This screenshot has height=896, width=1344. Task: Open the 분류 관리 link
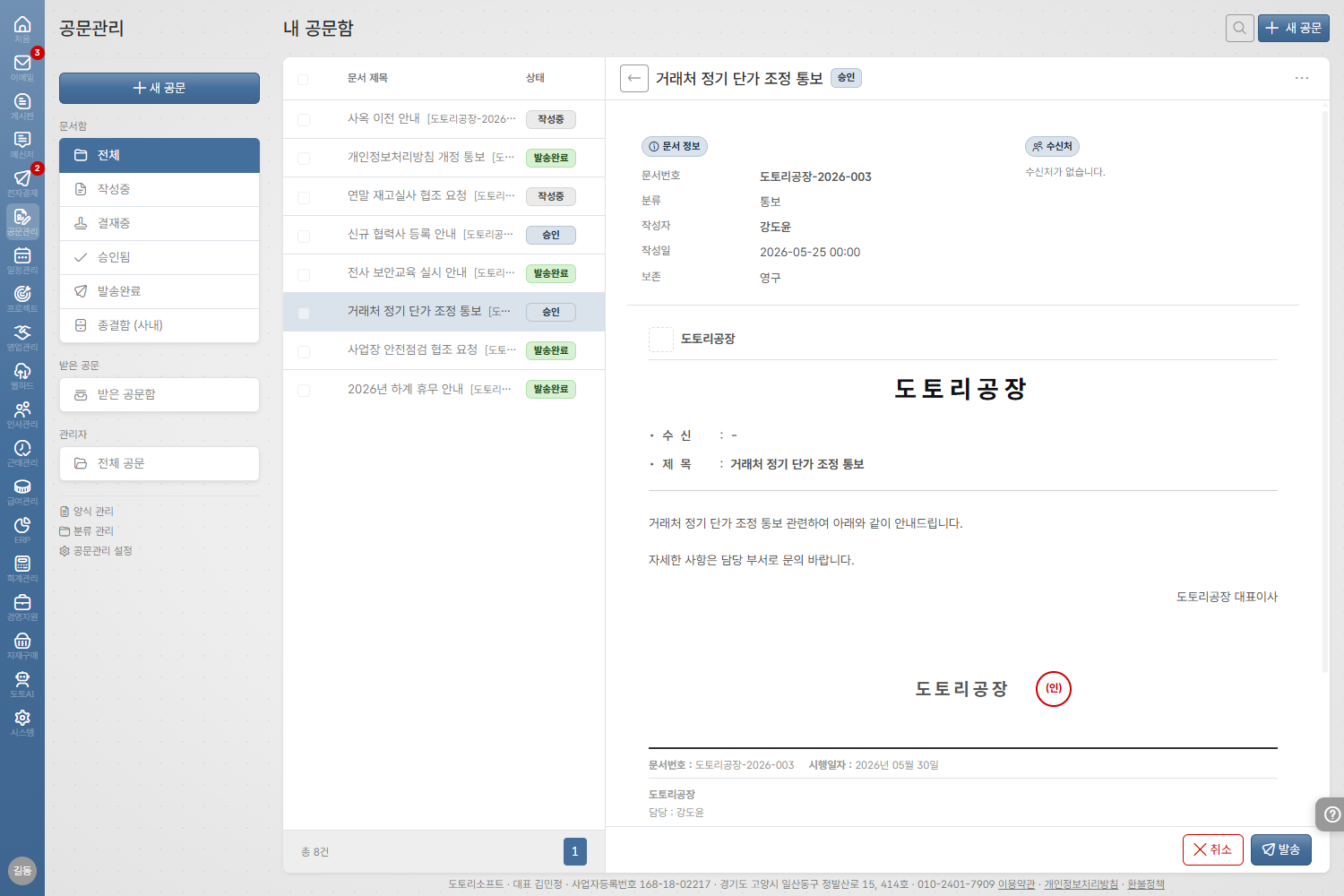click(x=87, y=531)
